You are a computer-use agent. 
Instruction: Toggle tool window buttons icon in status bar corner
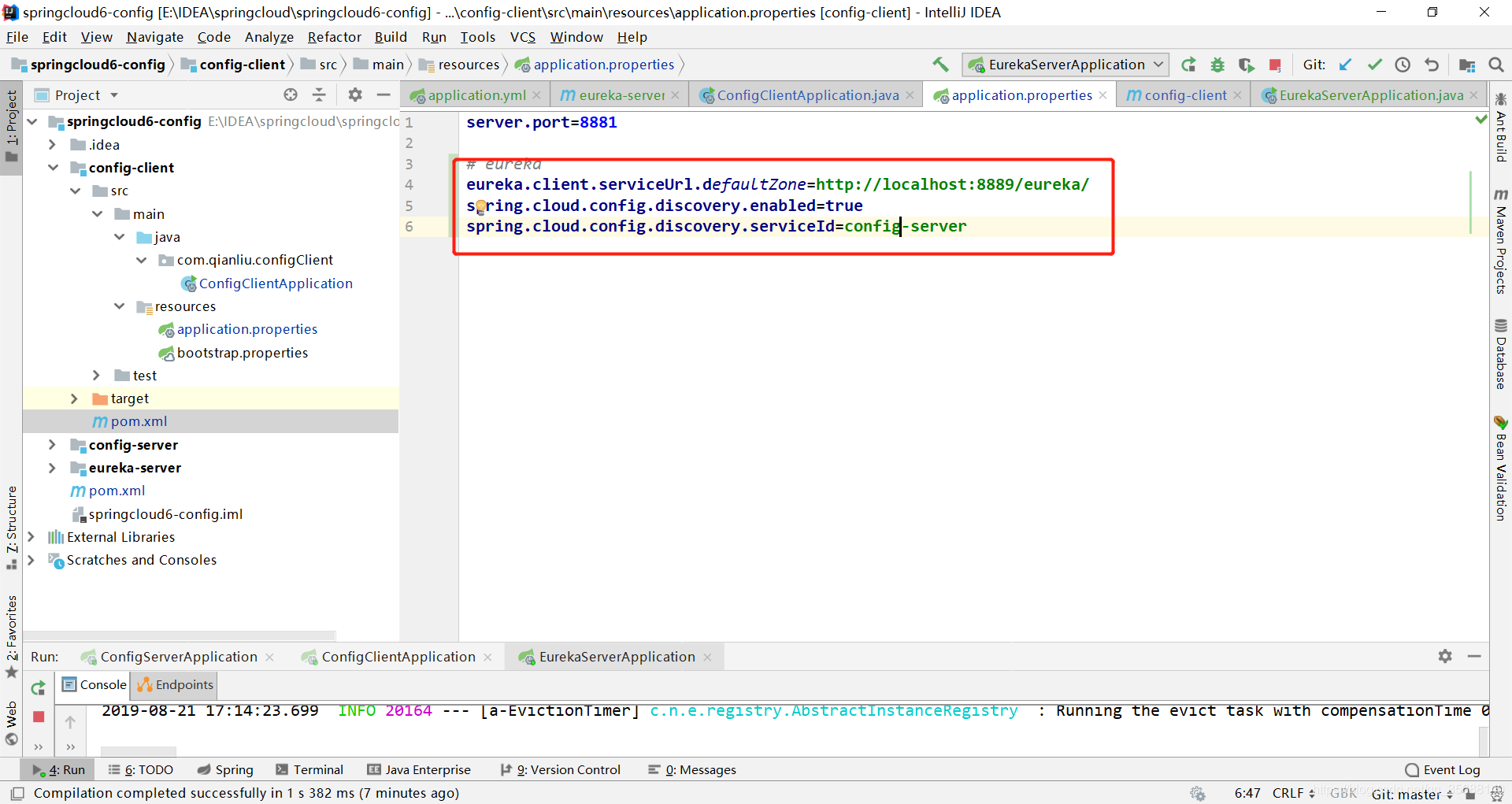pyautogui.click(x=17, y=793)
